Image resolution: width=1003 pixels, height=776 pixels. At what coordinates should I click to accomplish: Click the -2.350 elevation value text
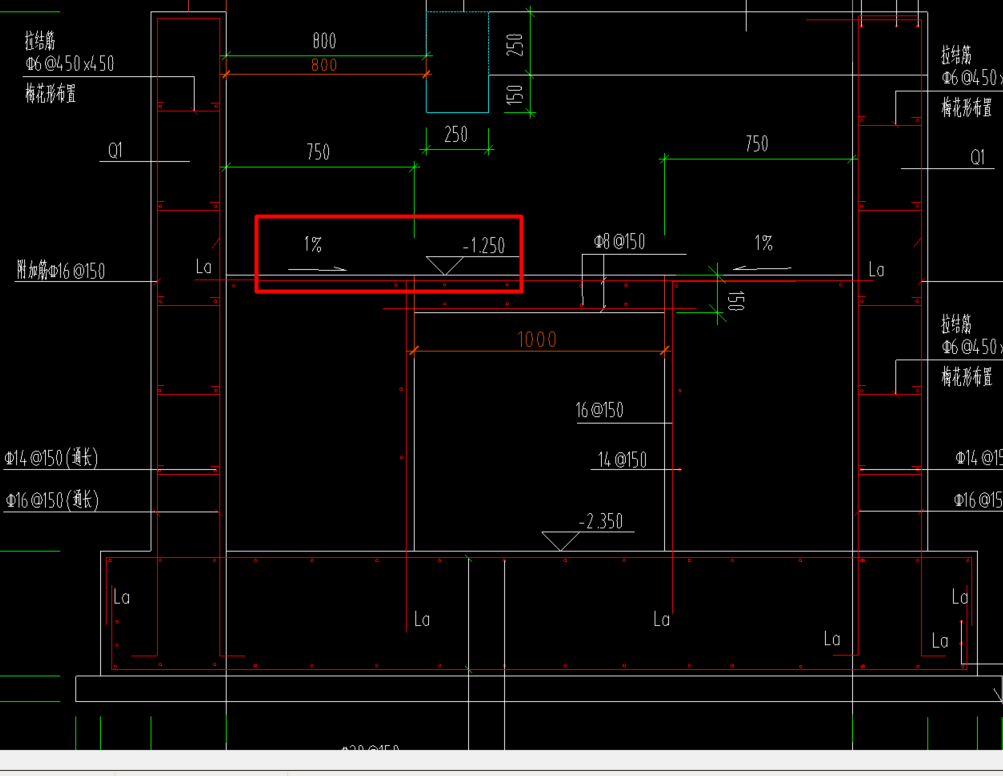coord(601,521)
